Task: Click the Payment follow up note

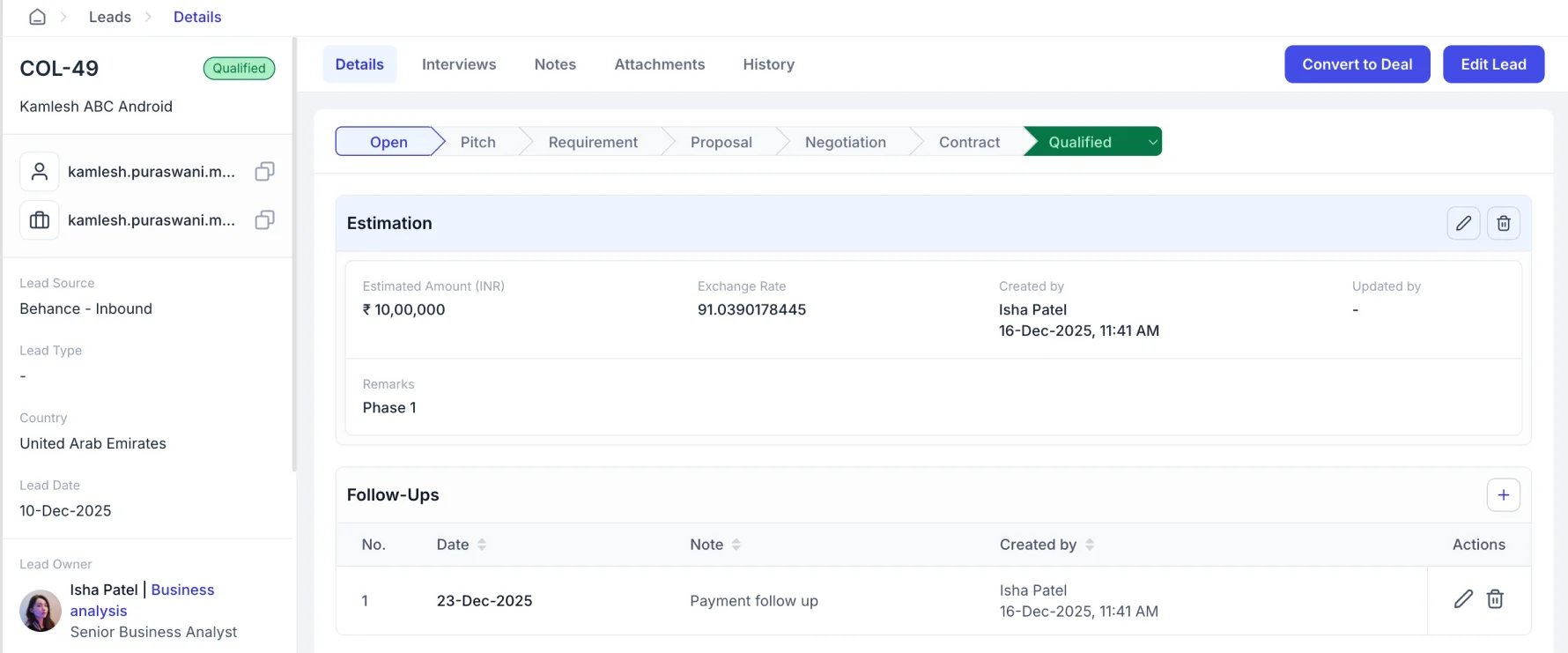Action: [x=754, y=600]
